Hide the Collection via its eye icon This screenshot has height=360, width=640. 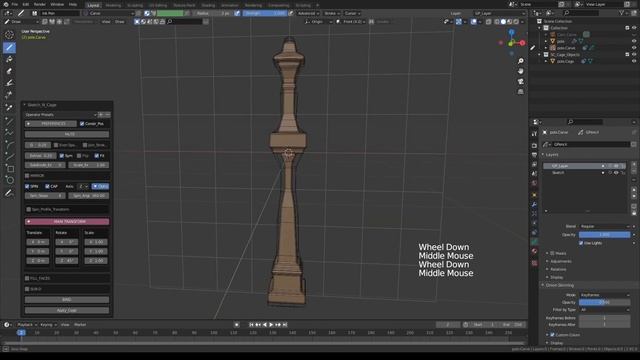[x=634, y=28]
